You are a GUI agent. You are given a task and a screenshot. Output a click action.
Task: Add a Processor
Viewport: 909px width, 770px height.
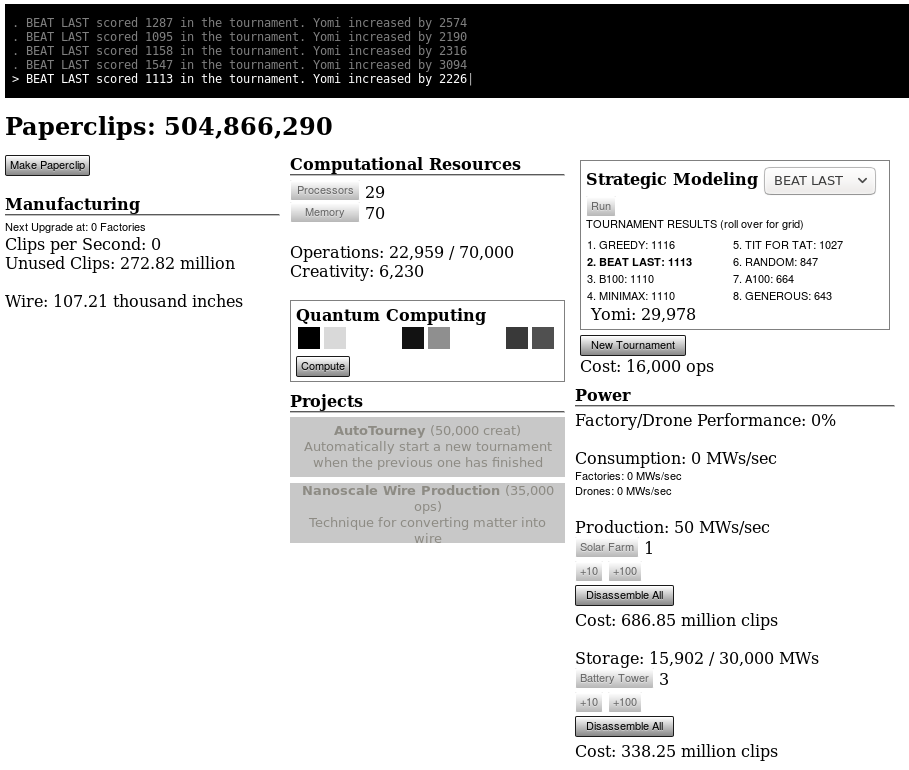point(325,190)
